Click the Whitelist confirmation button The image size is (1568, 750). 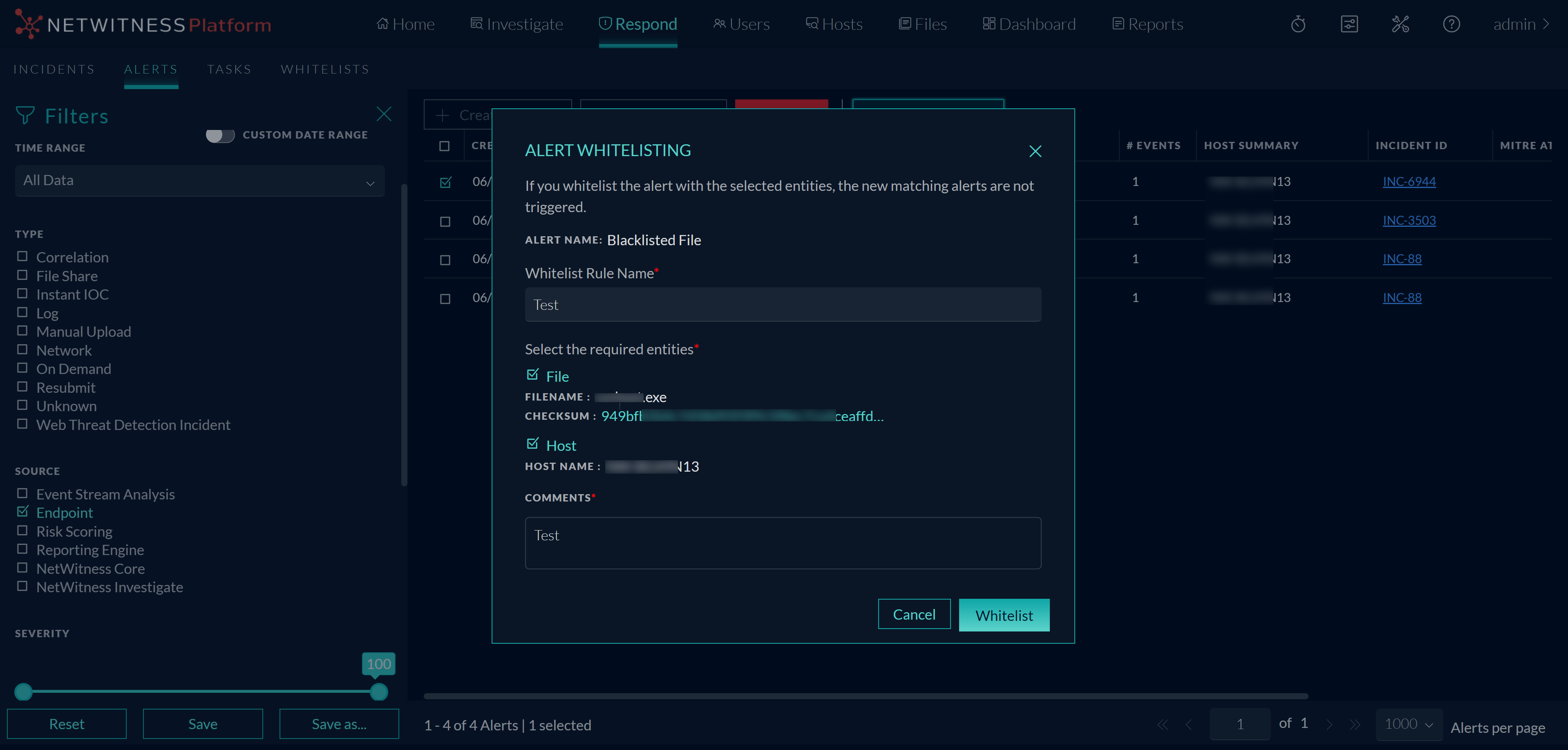click(x=1004, y=615)
